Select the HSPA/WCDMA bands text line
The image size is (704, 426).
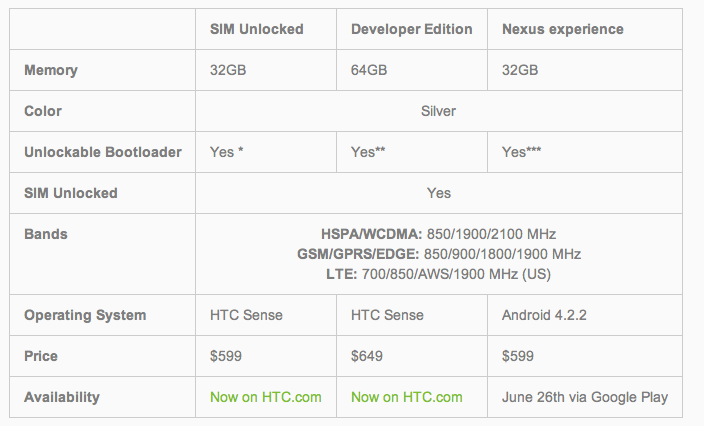tap(438, 234)
